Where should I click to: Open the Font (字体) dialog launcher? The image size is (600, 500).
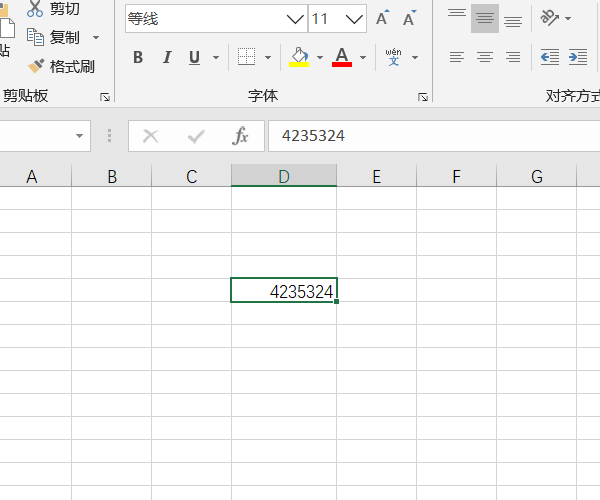point(422,97)
